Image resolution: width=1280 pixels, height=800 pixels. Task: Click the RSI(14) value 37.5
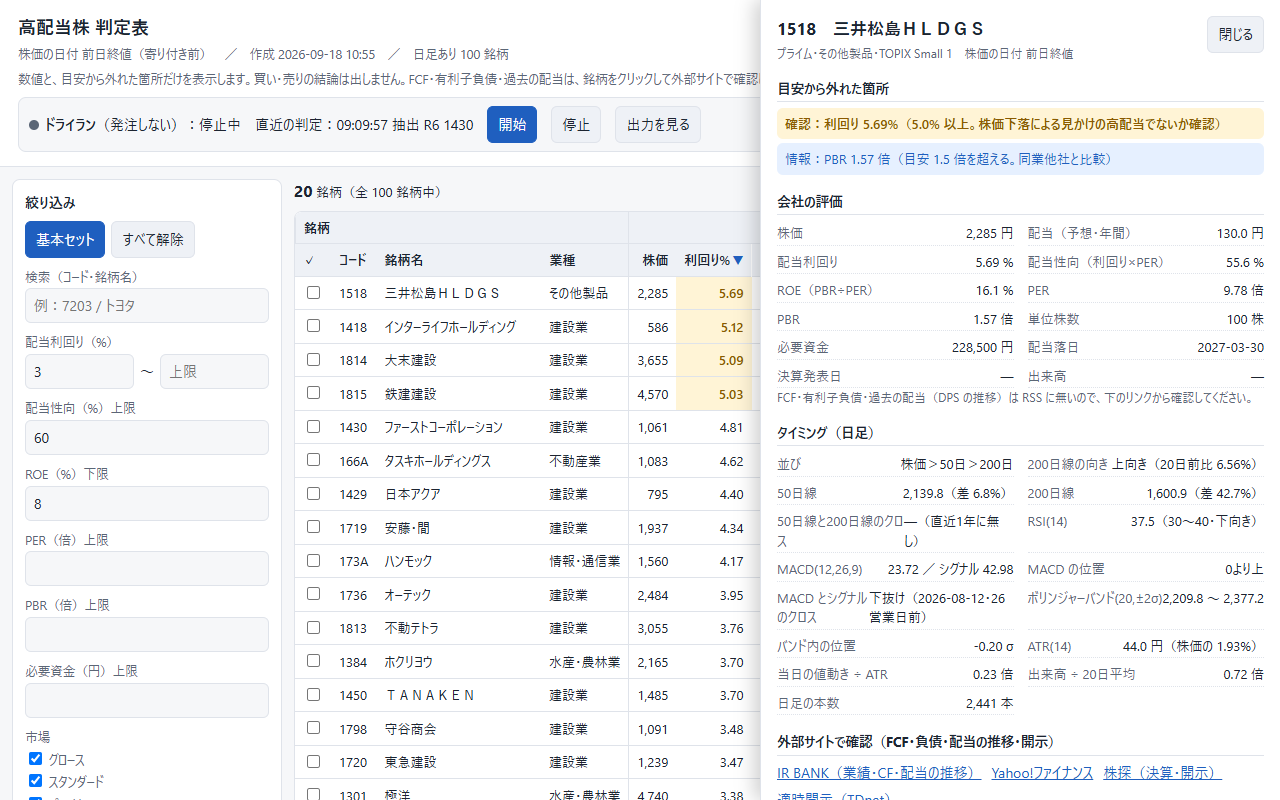(x=1197, y=521)
